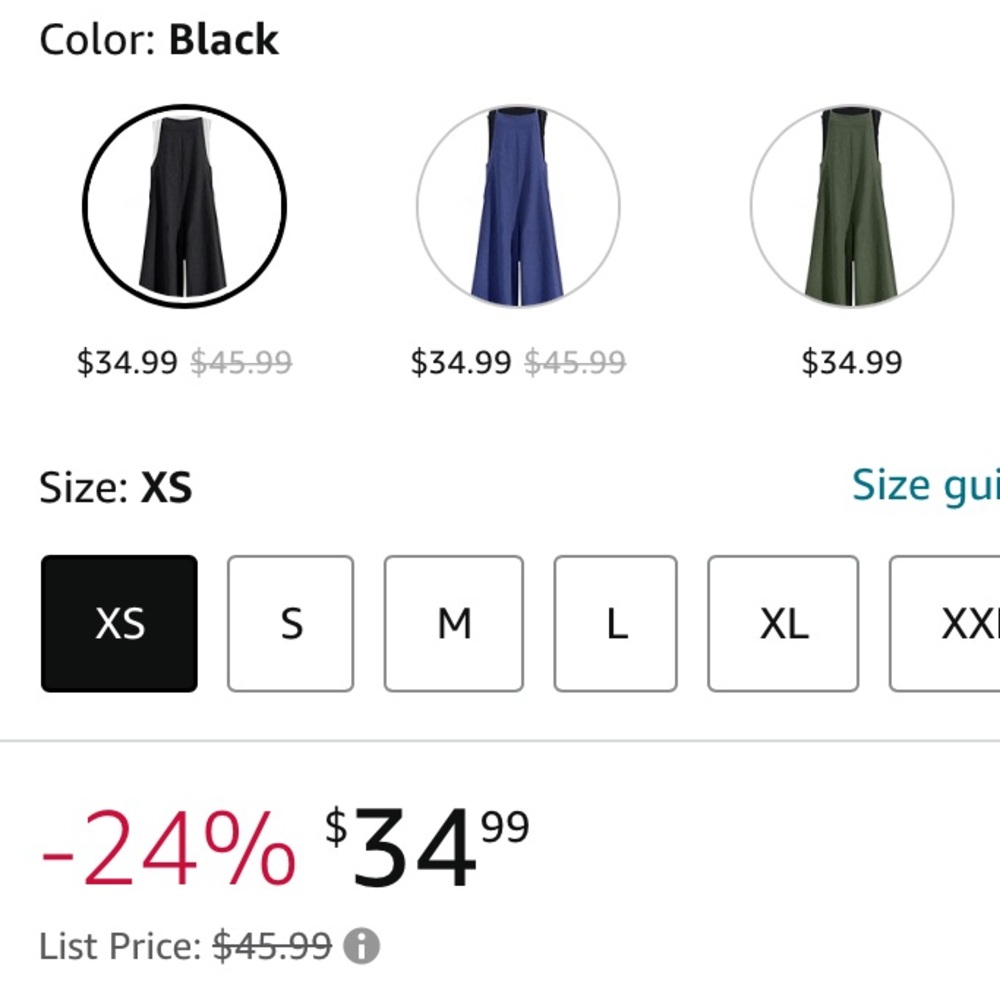Click the $34.99 price under blue swatch

tap(460, 362)
